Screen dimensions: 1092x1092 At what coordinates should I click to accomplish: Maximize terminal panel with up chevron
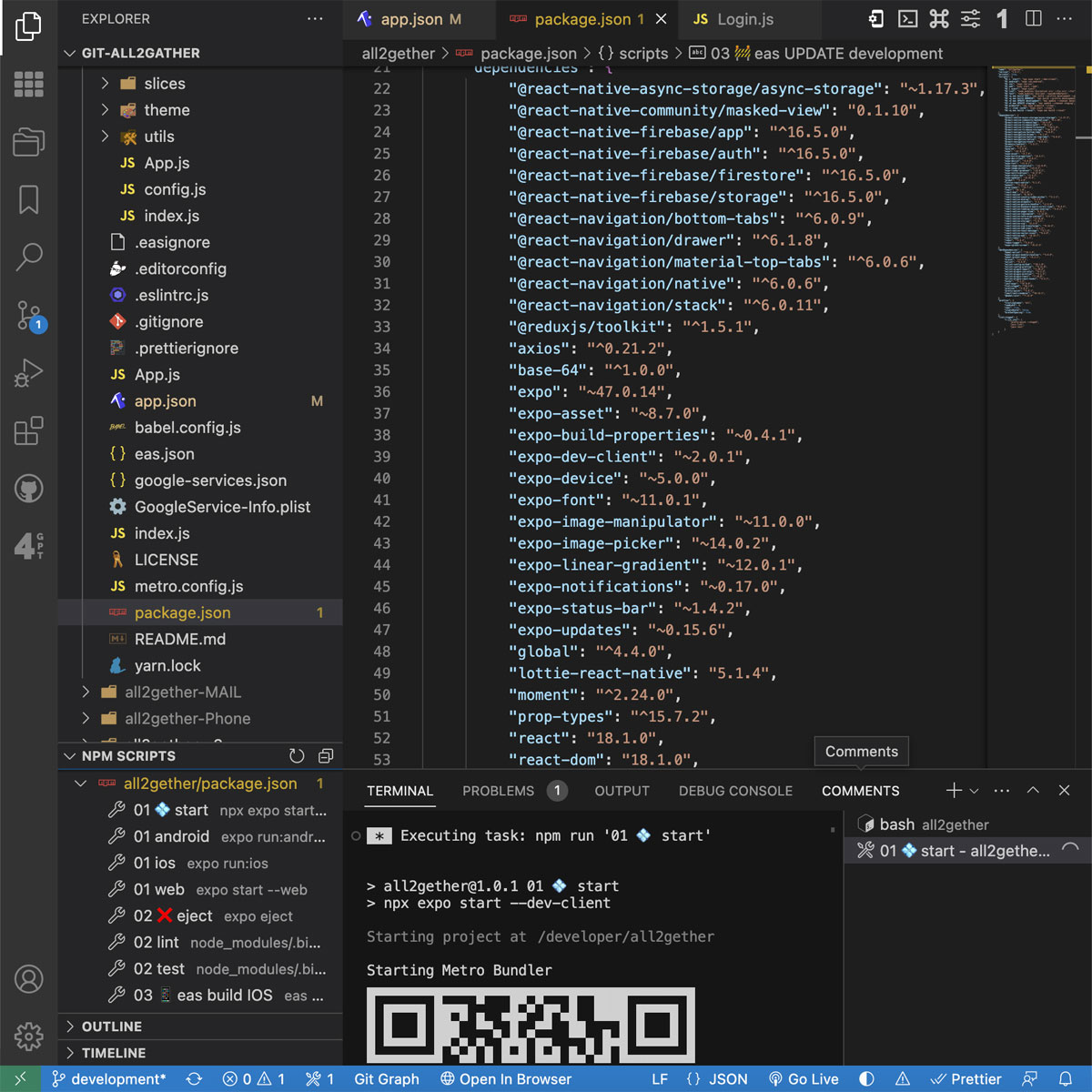[x=1033, y=791]
